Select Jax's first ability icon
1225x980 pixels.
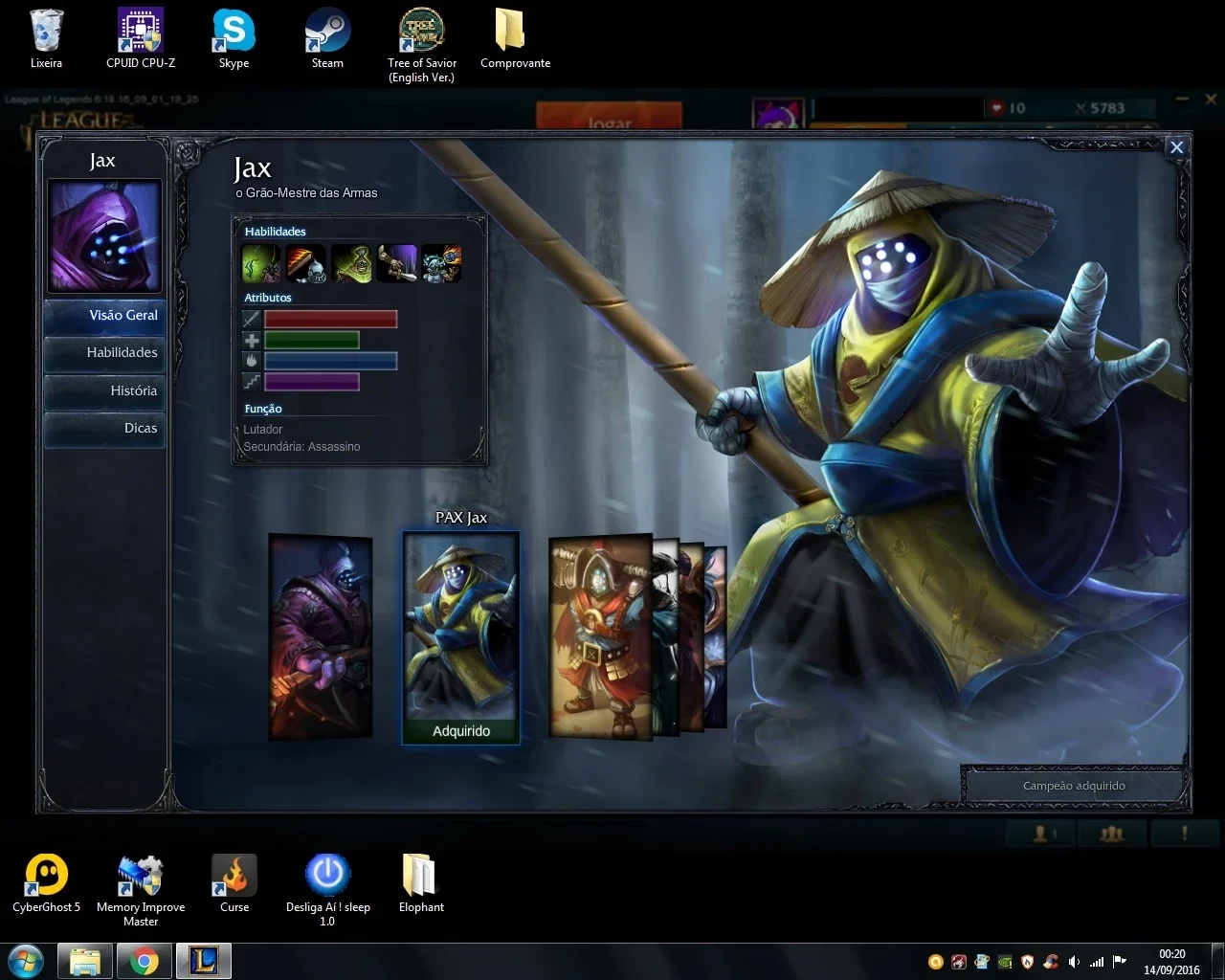point(260,263)
